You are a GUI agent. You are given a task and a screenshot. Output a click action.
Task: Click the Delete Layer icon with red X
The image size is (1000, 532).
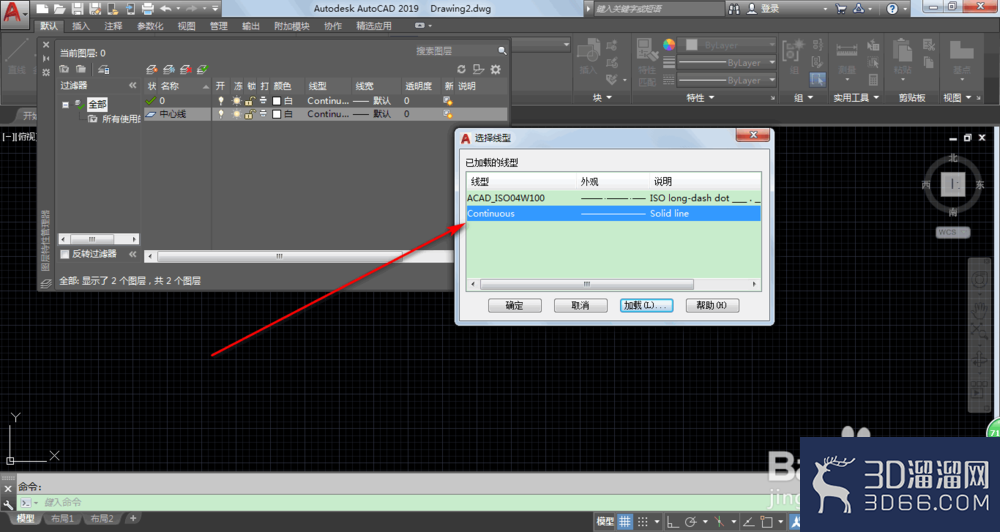186,69
